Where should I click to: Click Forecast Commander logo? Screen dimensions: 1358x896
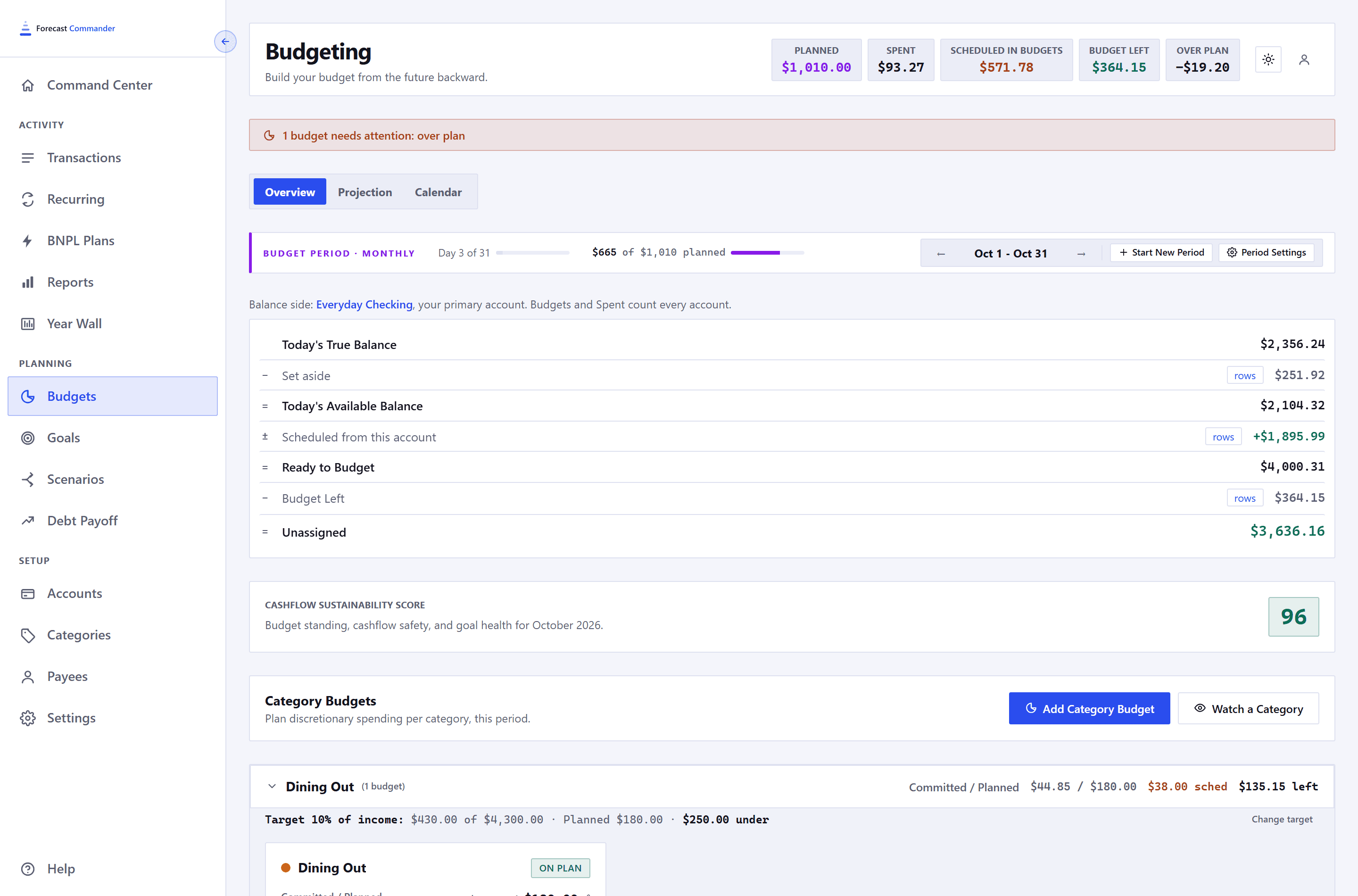[67, 28]
